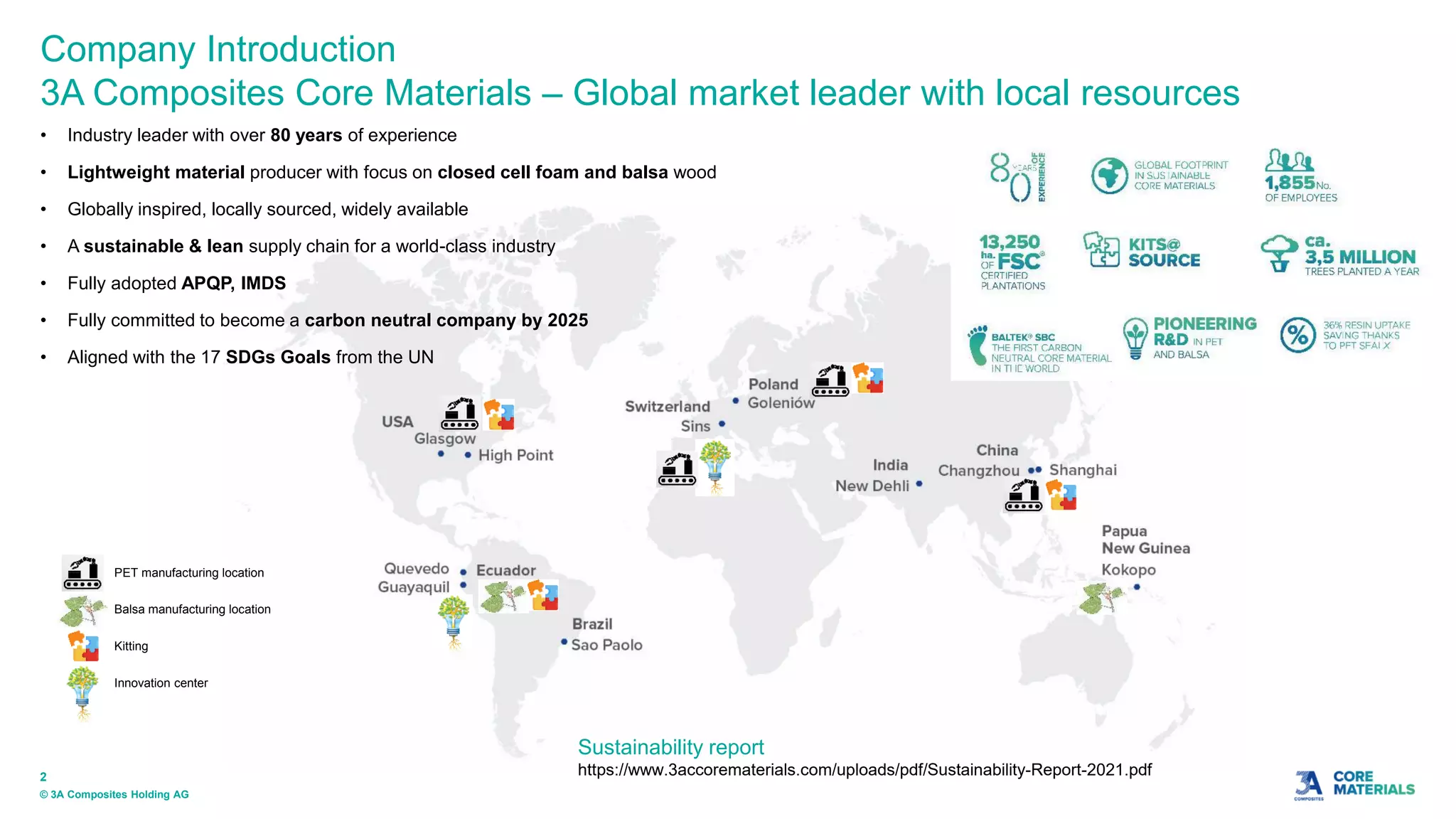Image resolution: width=1456 pixels, height=819 pixels.
Task: Click the globe icon for Global Footprint
Action: tap(1110, 176)
